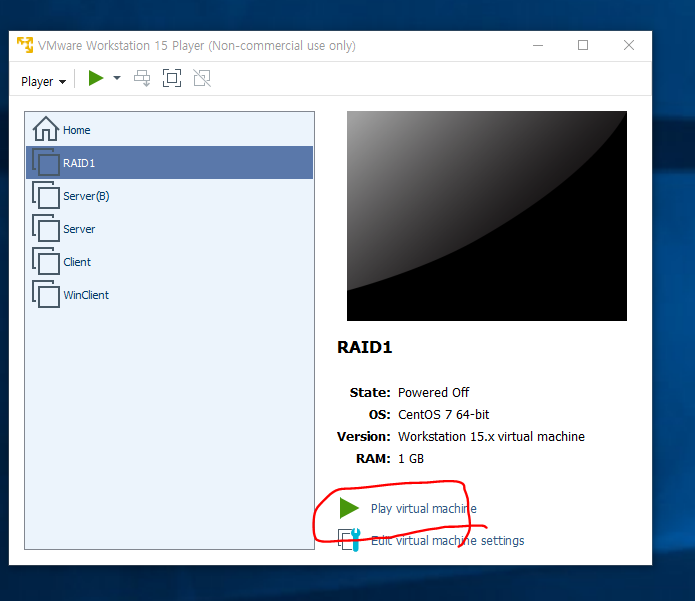Image resolution: width=695 pixels, height=601 pixels.
Task: Click the '1 GB' RAM value
Action: 411,458
